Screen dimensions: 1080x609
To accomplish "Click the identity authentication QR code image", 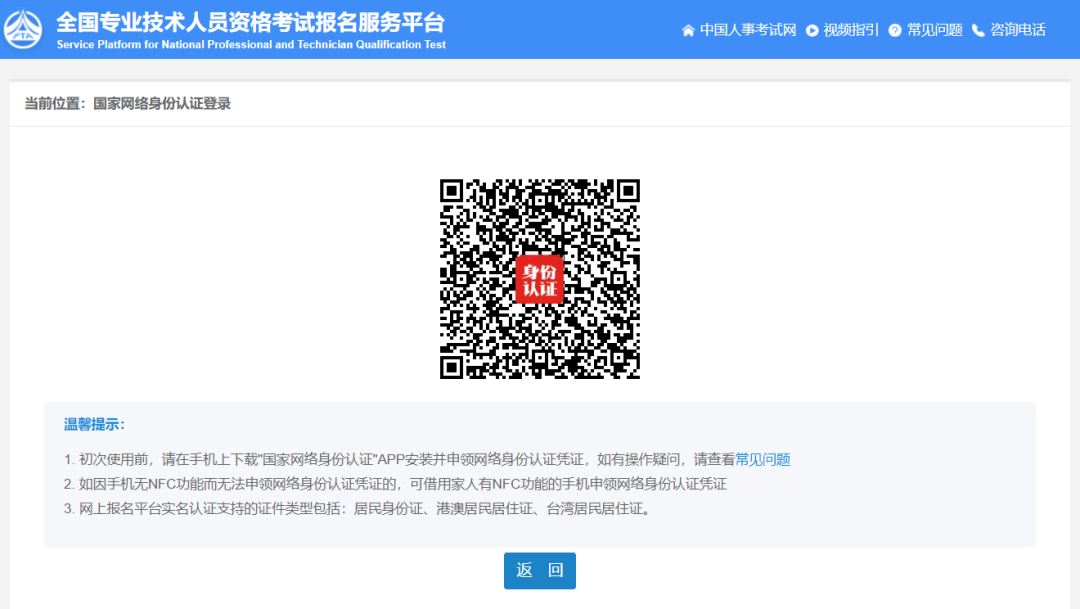I will (x=540, y=278).
